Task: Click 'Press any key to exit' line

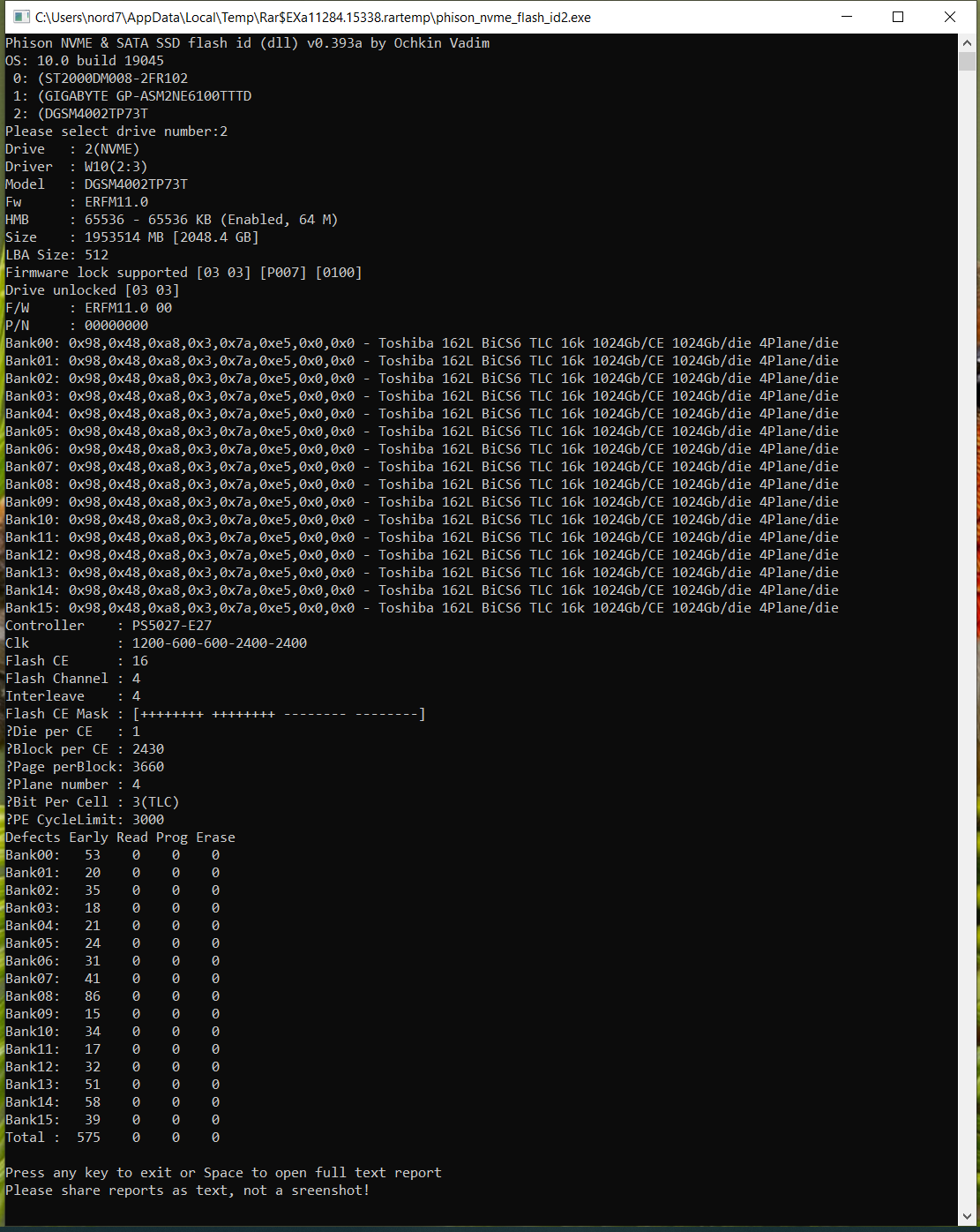Action: click(224, 1173)
